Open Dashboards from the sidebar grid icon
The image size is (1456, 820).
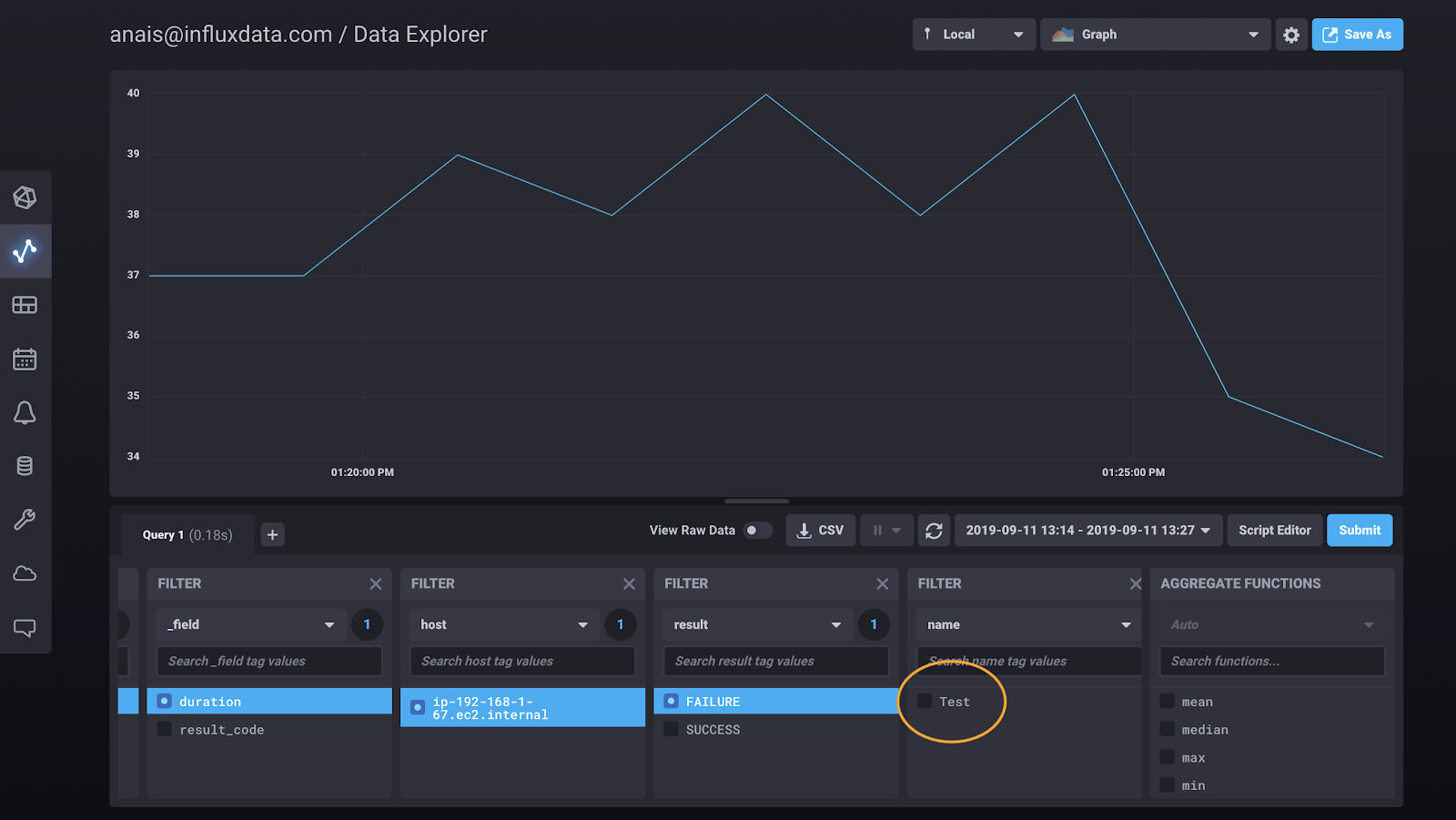click(25, 305)
